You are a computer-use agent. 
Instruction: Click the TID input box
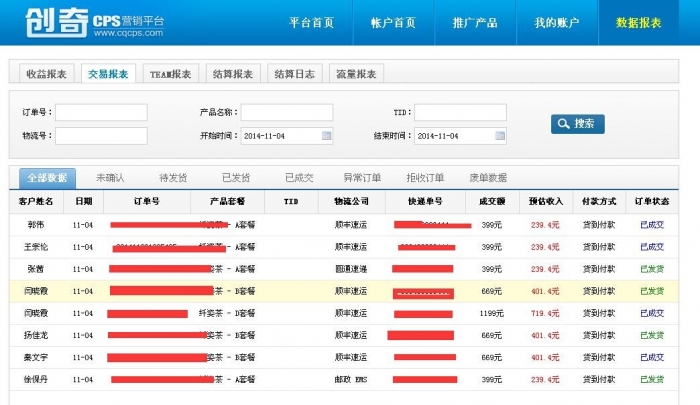[460, 113]
